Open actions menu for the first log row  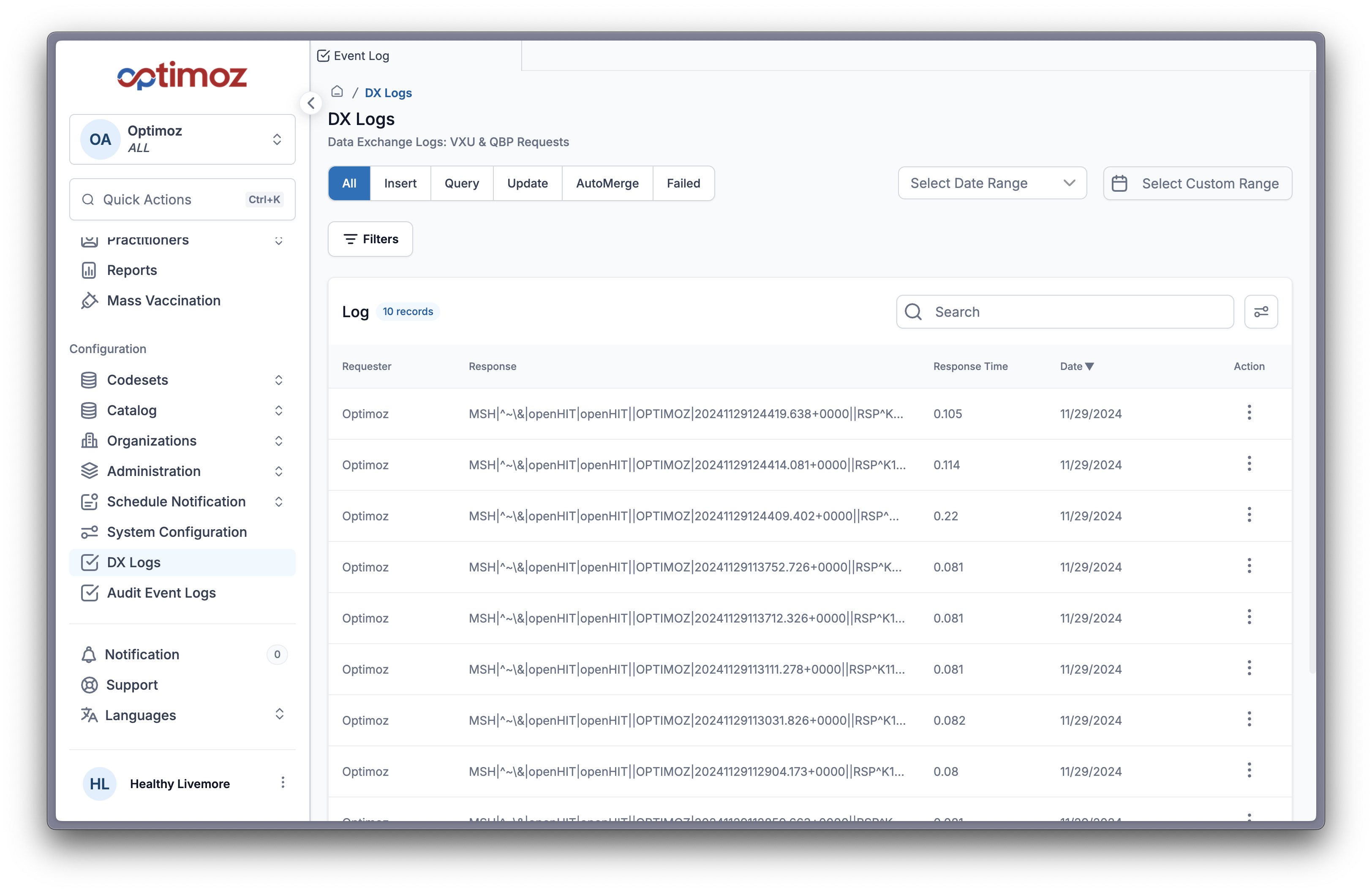(x=1249, y=413)
